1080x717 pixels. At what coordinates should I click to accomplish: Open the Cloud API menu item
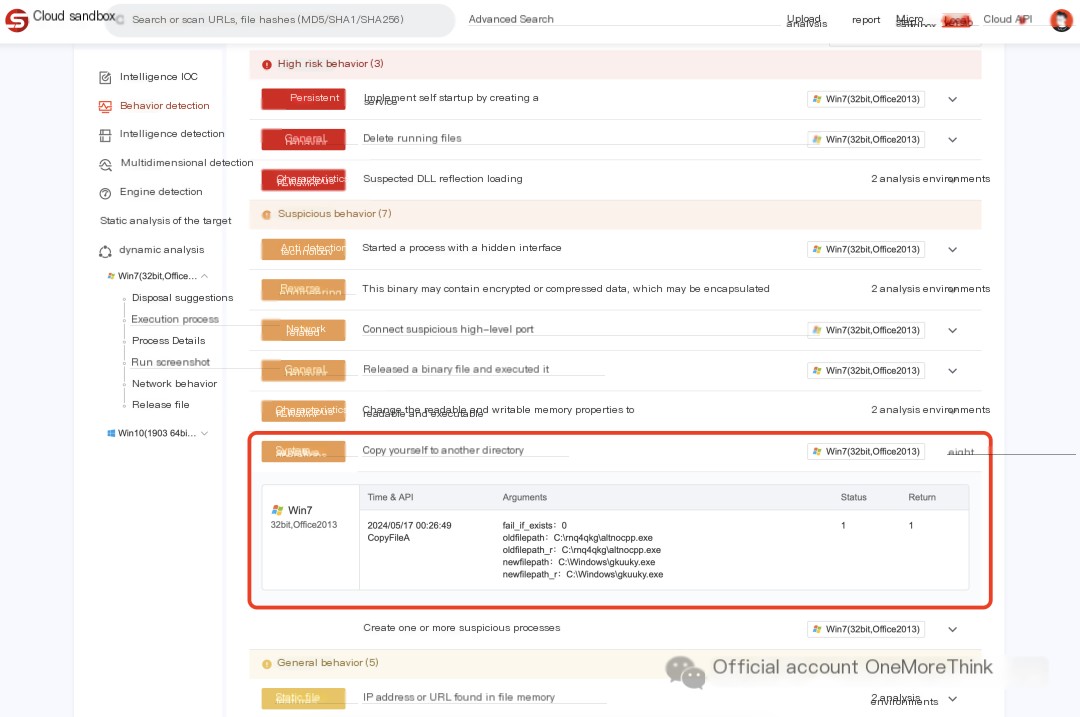[1007, 19]
